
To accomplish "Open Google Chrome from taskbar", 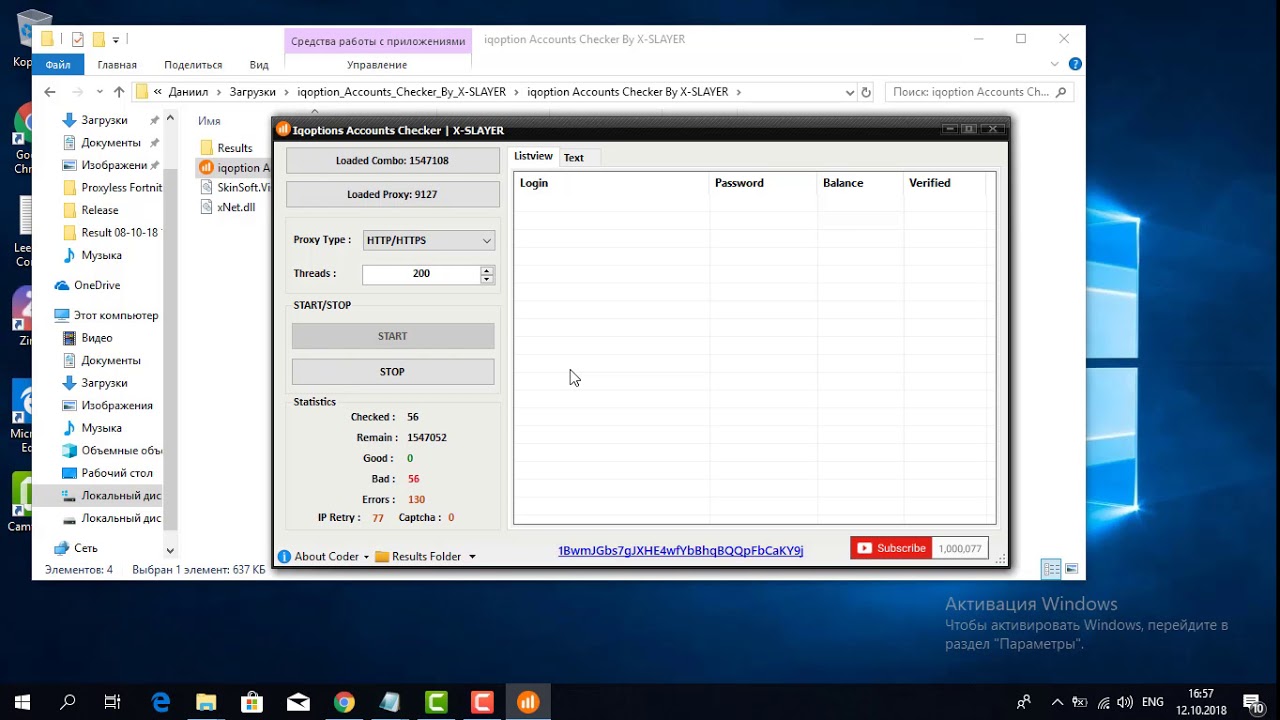I will [x=344, y=702].
